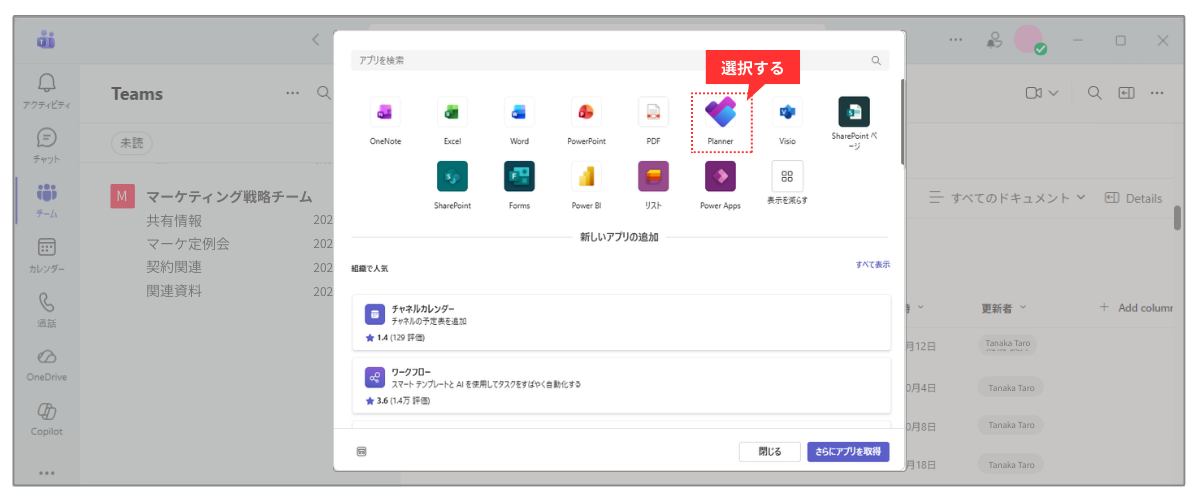Open title bar settings and more ellipsis
The height and width of the screenshot is (500, 1200).
(956, 41)
